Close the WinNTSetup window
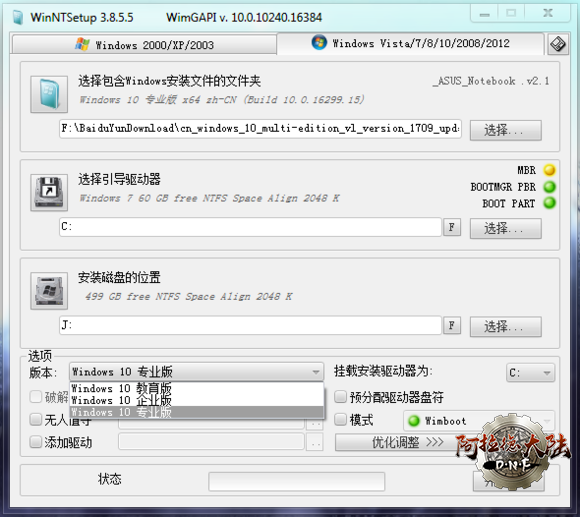580x517 pixels. tap(548, 14)
